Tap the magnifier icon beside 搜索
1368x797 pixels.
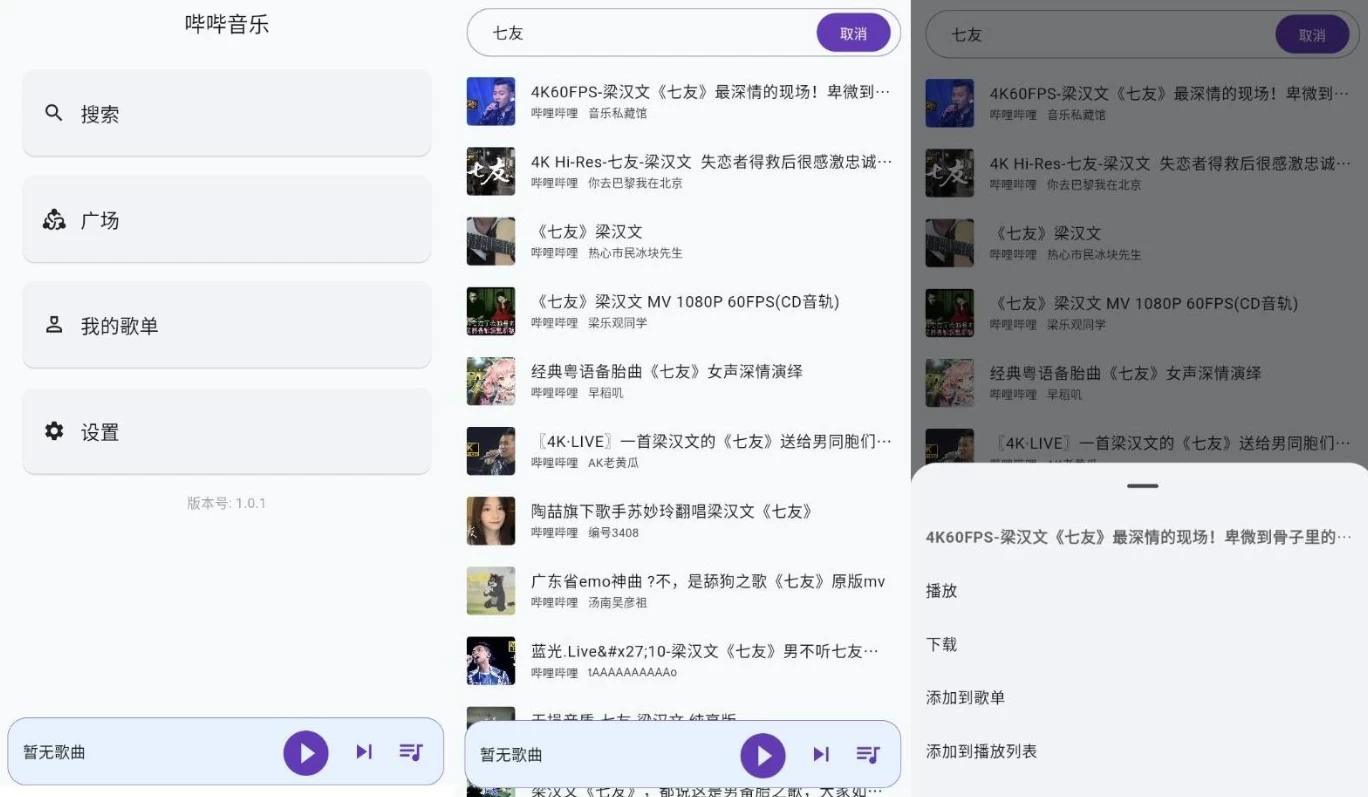[x=54, y=113]
